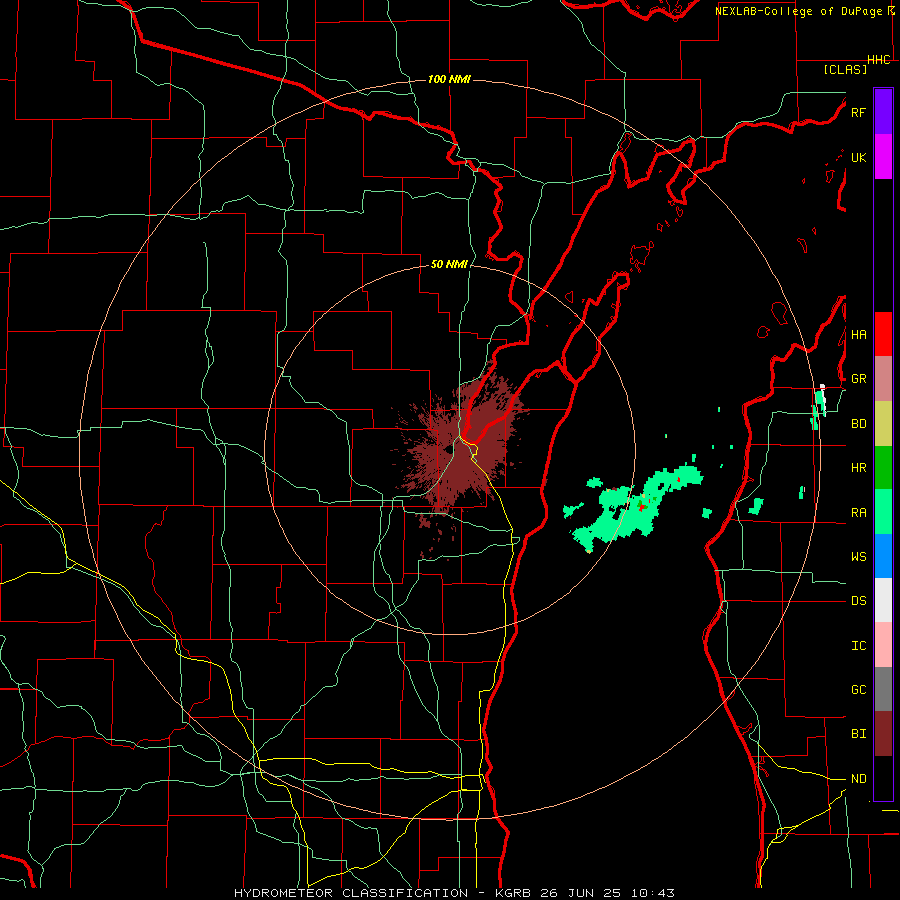Click the HA legend label
This screenshot has height=900, width=900.
858,335
